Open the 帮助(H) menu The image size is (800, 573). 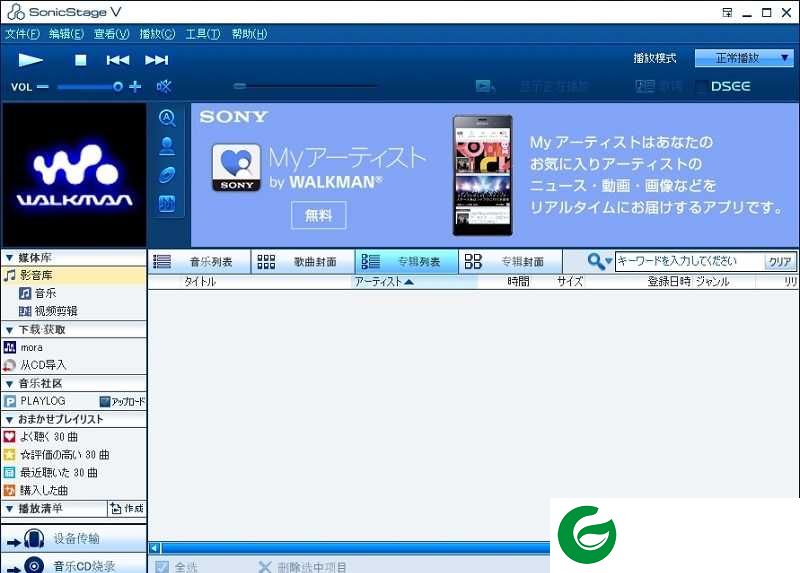coord(249,34)
